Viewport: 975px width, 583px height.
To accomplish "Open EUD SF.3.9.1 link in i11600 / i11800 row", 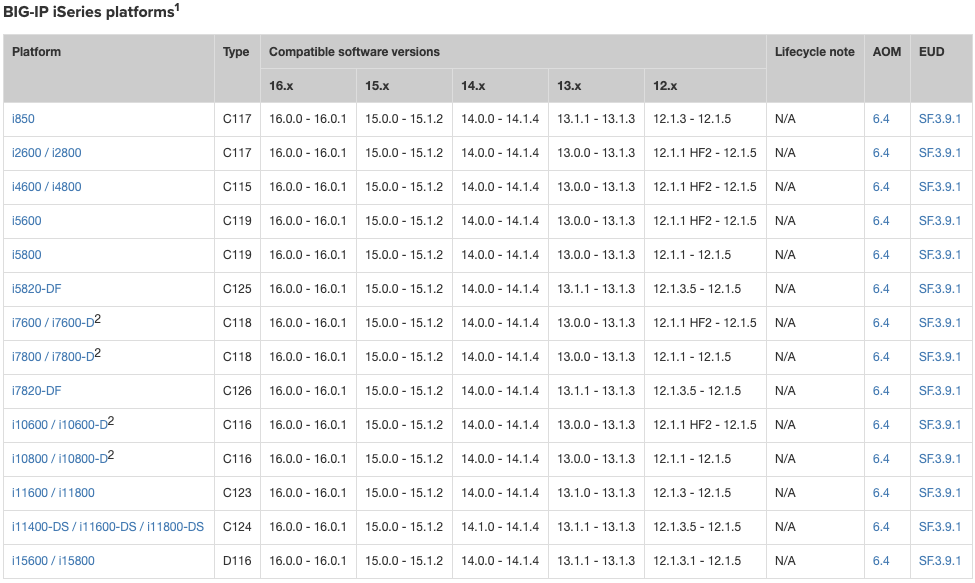I will click(940, 493).
